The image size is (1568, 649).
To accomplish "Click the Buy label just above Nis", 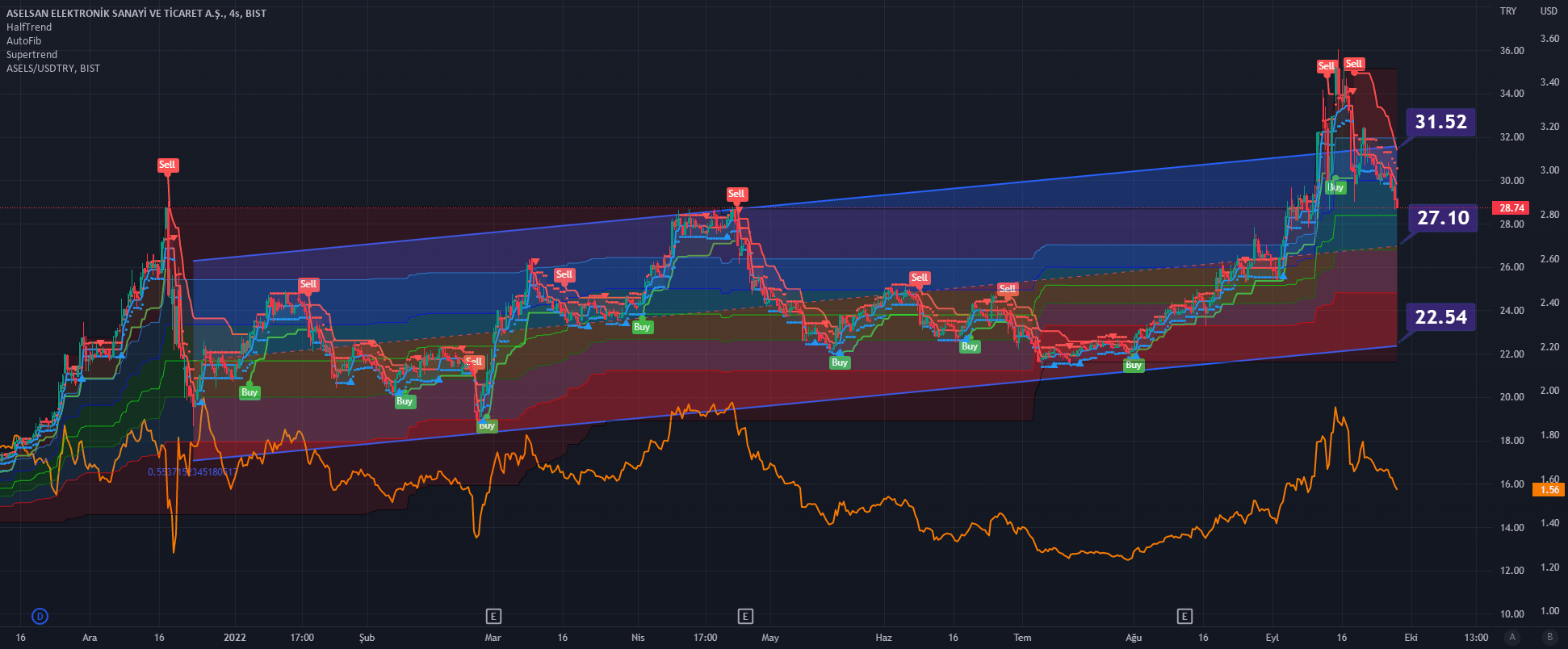I will point(642,327).
